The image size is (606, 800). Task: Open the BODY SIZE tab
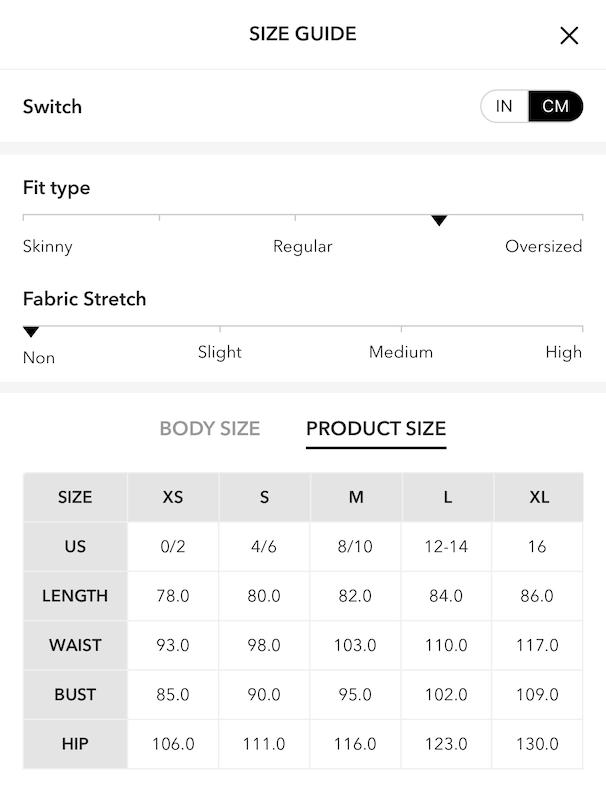(x=210, y=429)
